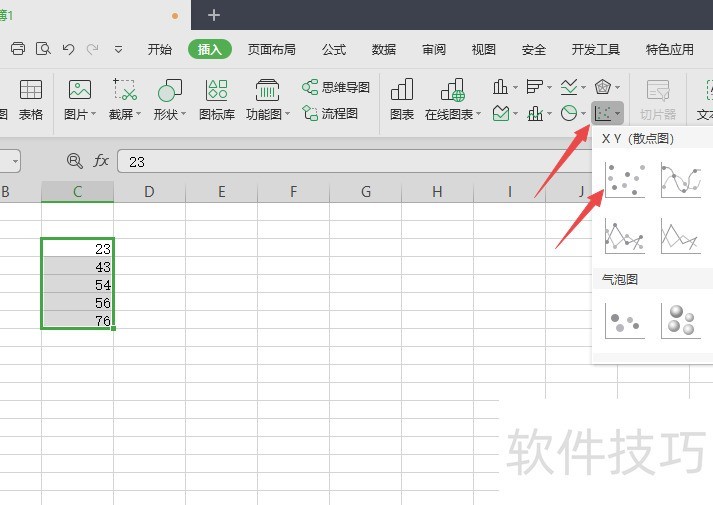Click the 图表 chart button

tap(402, 100)
